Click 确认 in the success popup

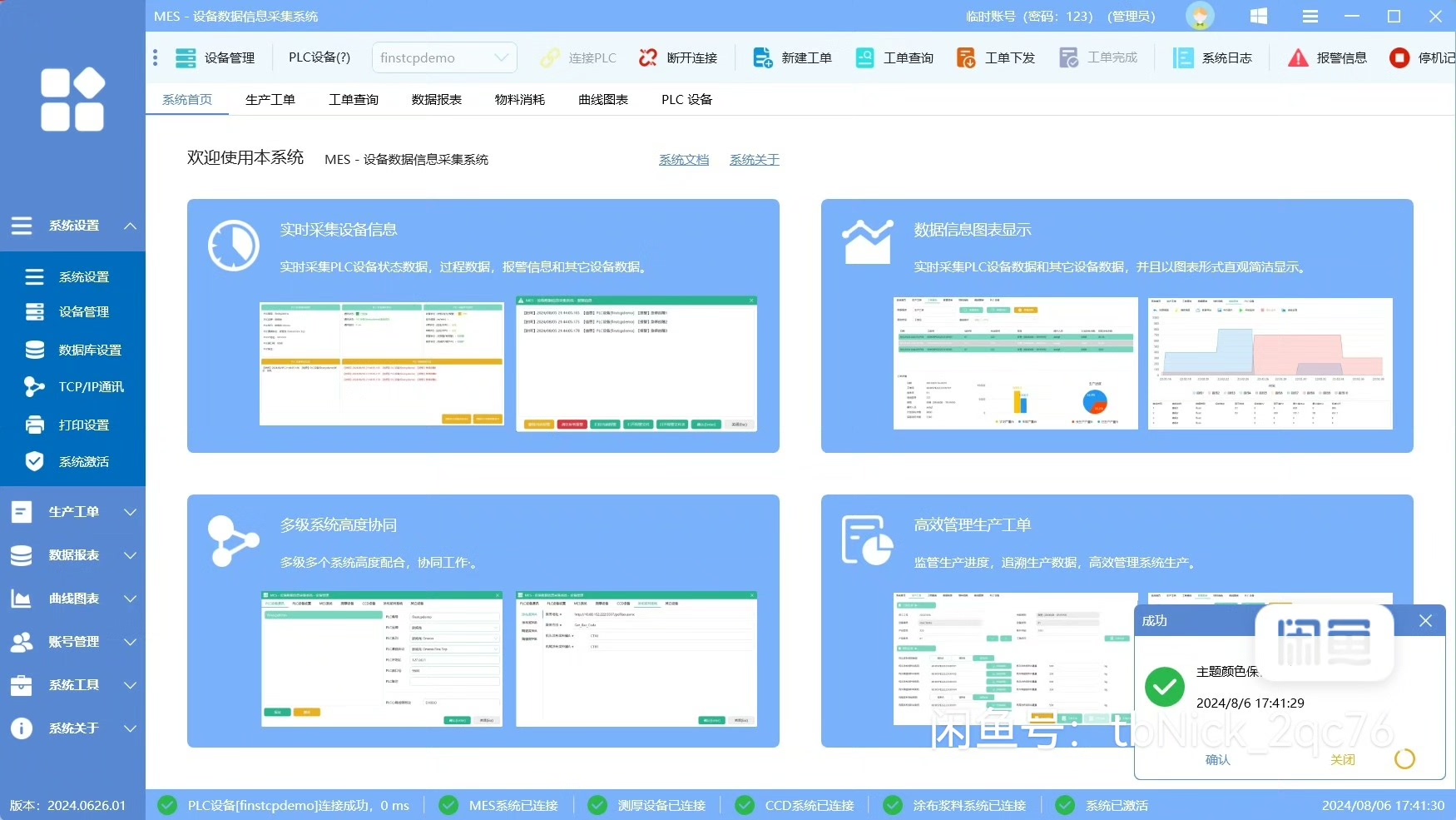pos(1217,759)
